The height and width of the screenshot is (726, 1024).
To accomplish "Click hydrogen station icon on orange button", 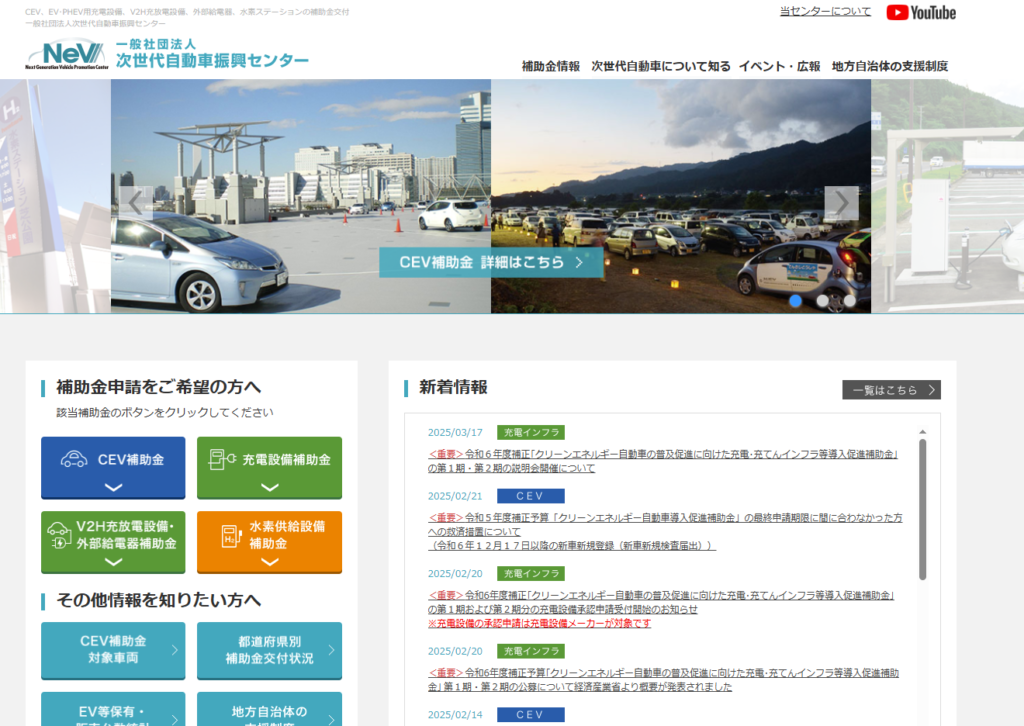I will 232,535.
